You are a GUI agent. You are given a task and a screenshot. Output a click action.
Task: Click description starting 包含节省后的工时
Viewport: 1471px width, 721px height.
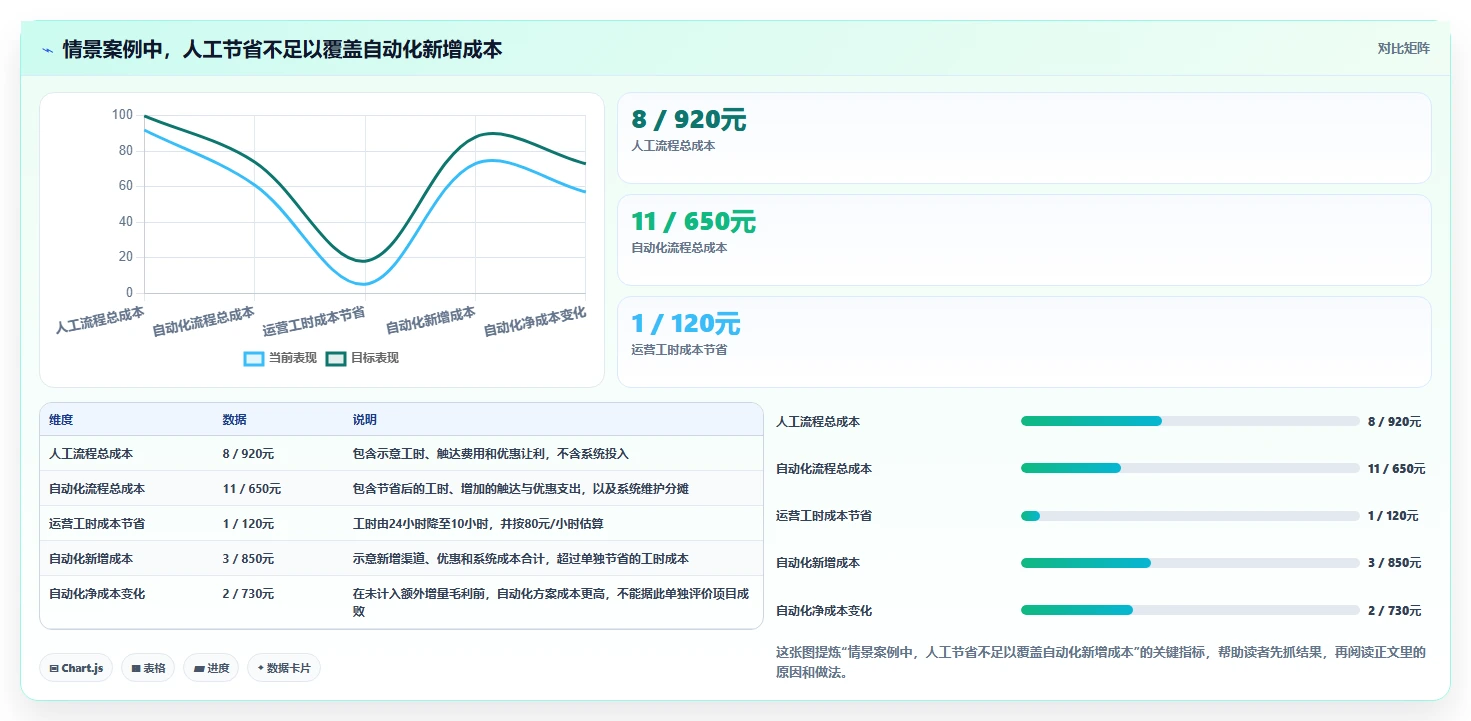pyautogui.click(x=521, y=489)
